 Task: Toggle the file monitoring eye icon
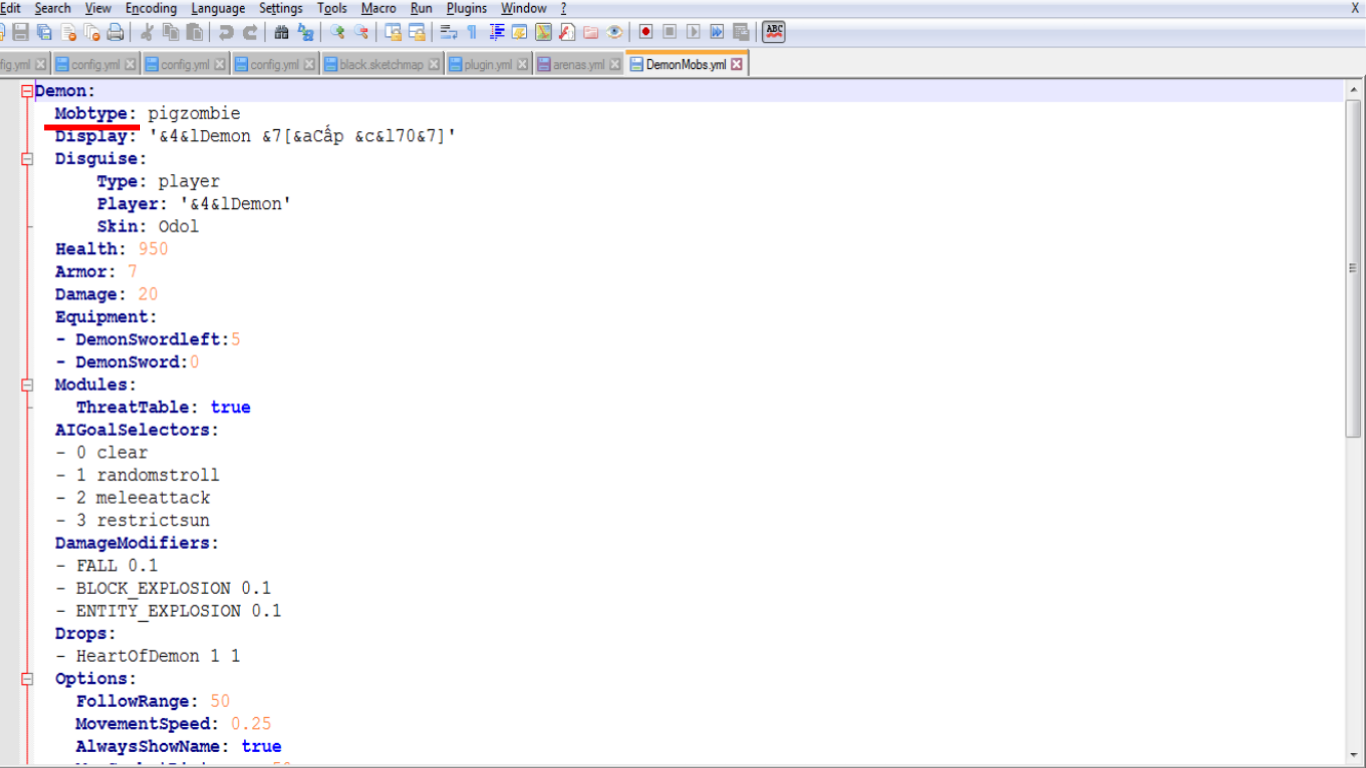(x=615, y=32)
